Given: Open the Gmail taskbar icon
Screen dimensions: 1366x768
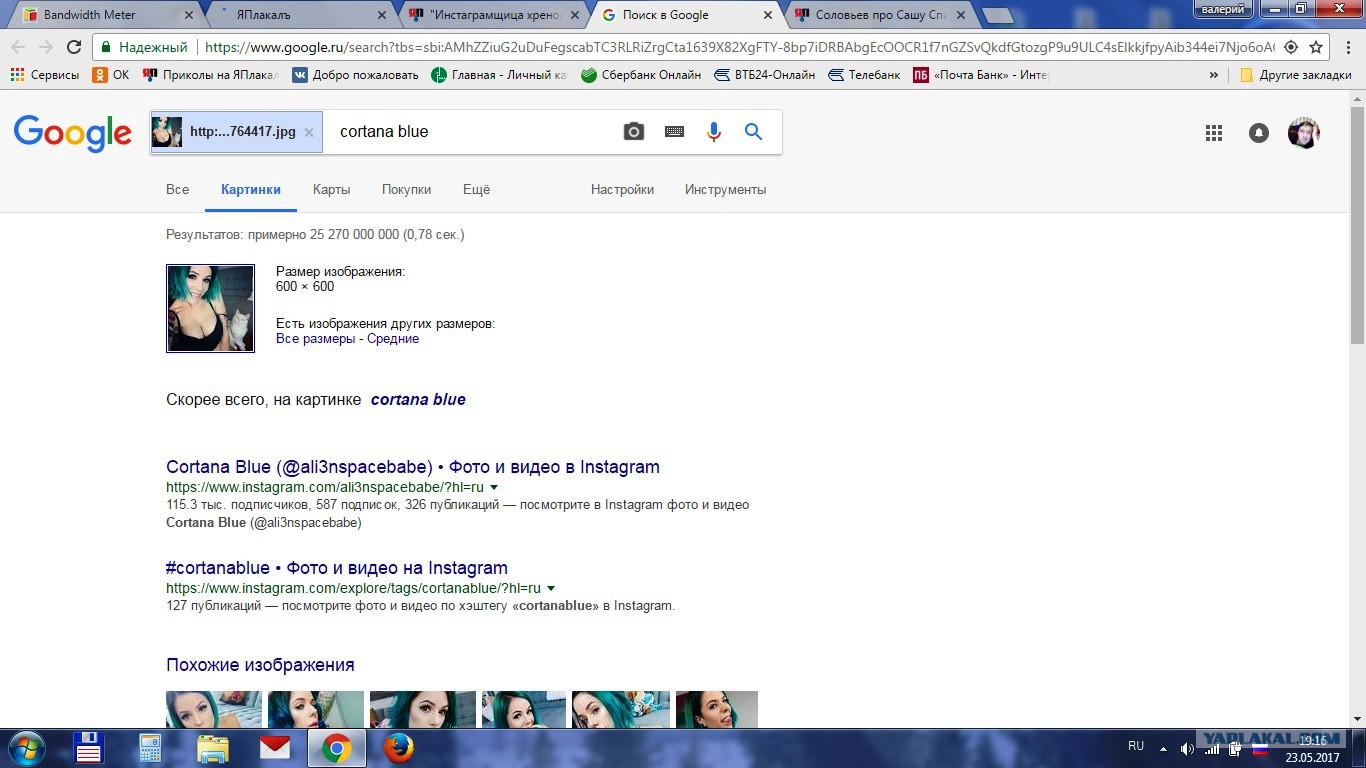Looking at the screenshot, I should pyautogui.click(x=275, y=749).
